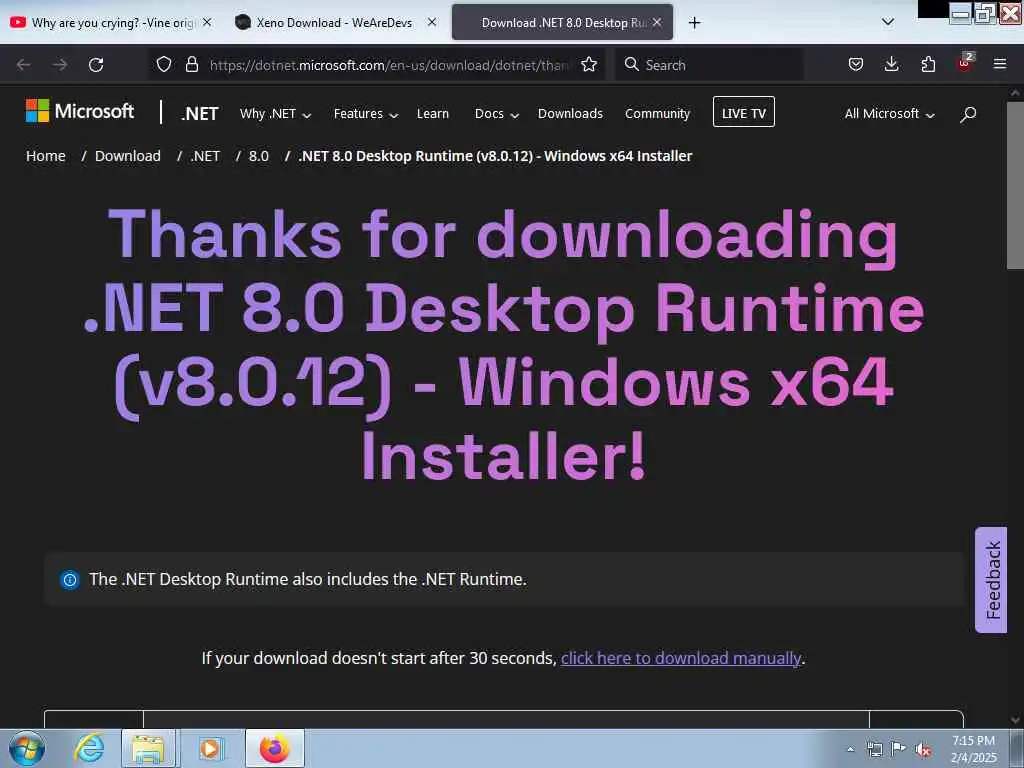Click the LIVE TV button

coord(744,112)
